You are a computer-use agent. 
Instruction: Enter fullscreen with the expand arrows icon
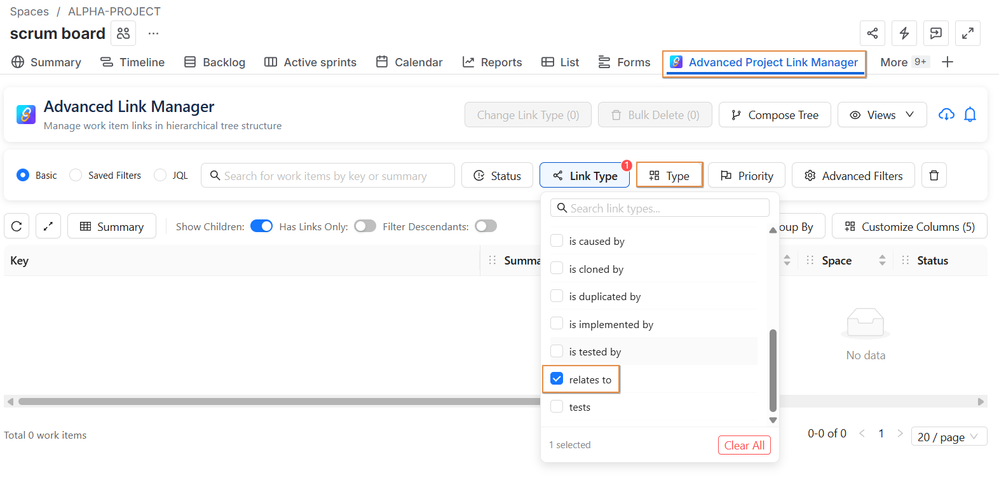pyautogui.click(x=968, y=33)
